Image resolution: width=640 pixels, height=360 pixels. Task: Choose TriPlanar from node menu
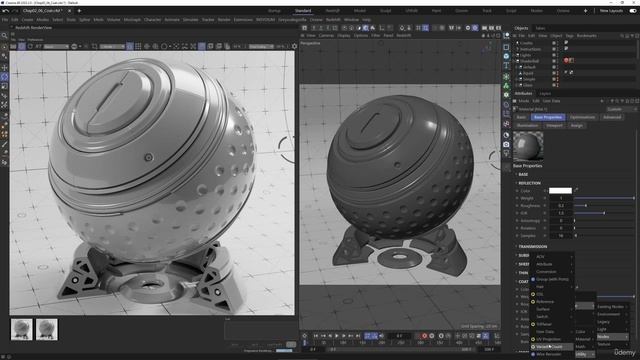(x=551, y=324)
